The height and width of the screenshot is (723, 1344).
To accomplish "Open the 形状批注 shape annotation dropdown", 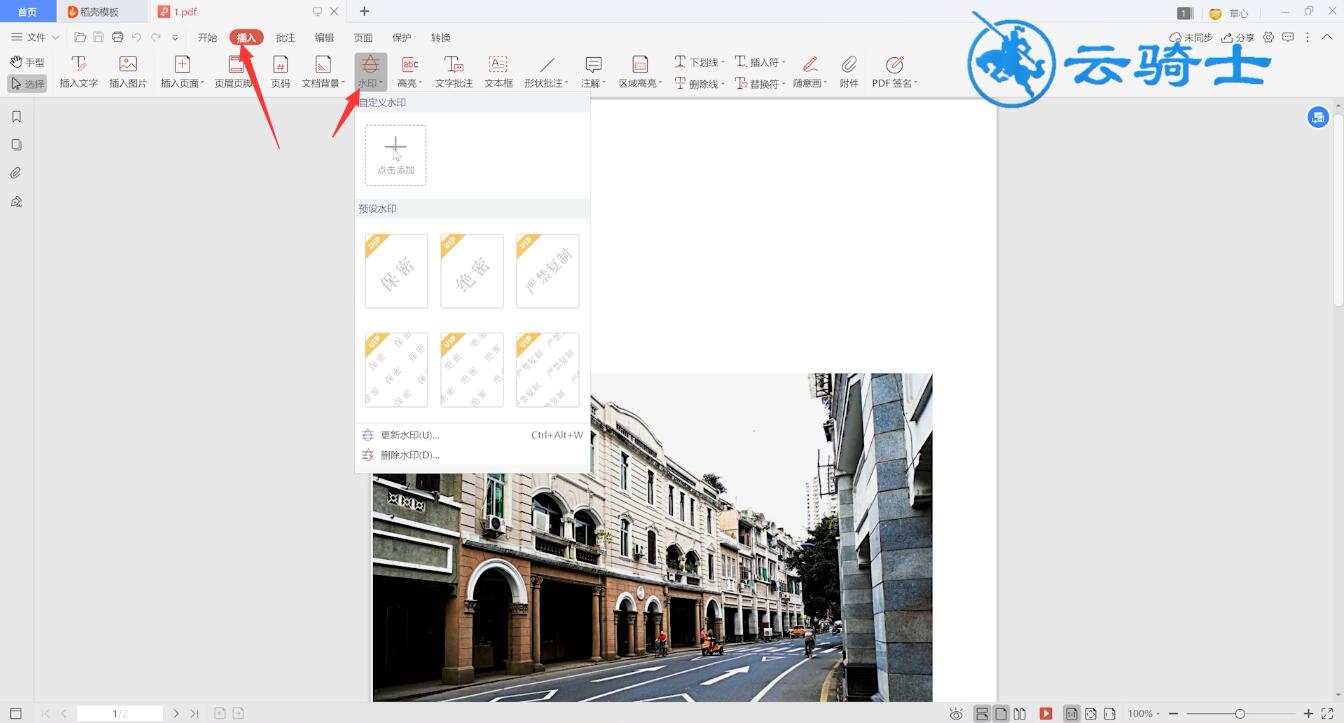I will [546, 72].
